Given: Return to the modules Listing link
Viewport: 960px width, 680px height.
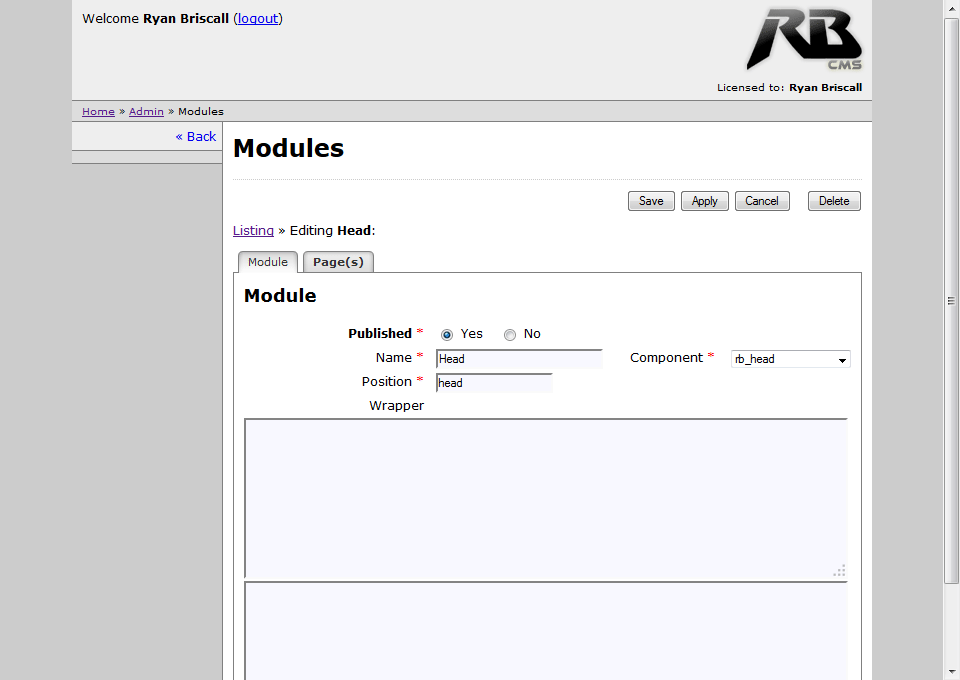Looking at the screenshot, I should pyautogui.click(x=253, y=231).
